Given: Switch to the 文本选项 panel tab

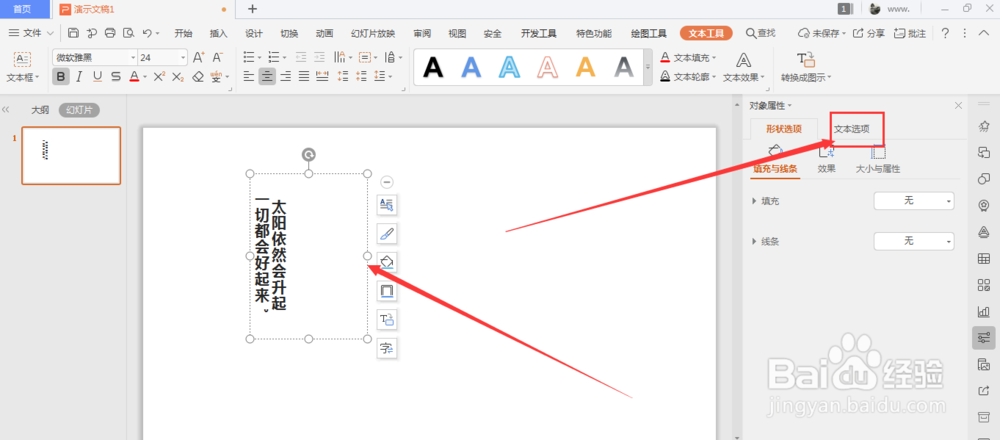Looking at the screenshot, I should coord(852,129).
